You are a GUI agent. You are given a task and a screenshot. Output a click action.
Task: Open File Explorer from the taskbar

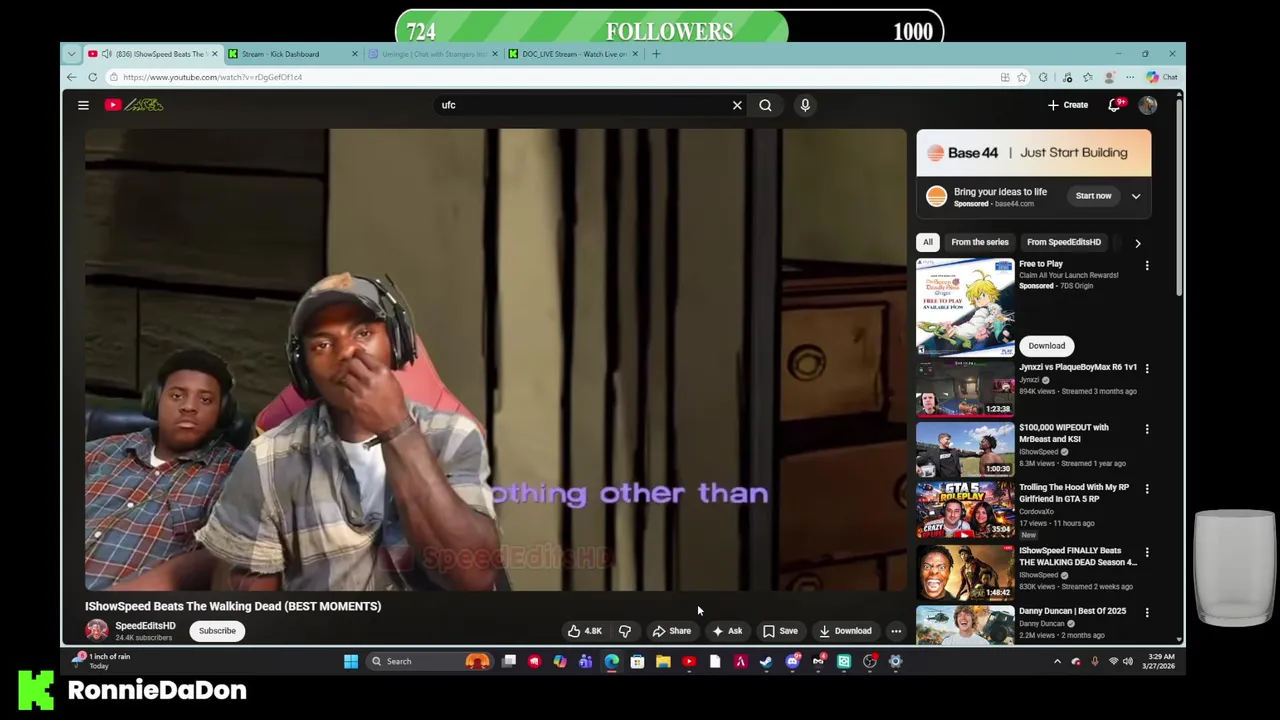click(x=663, y=661)
